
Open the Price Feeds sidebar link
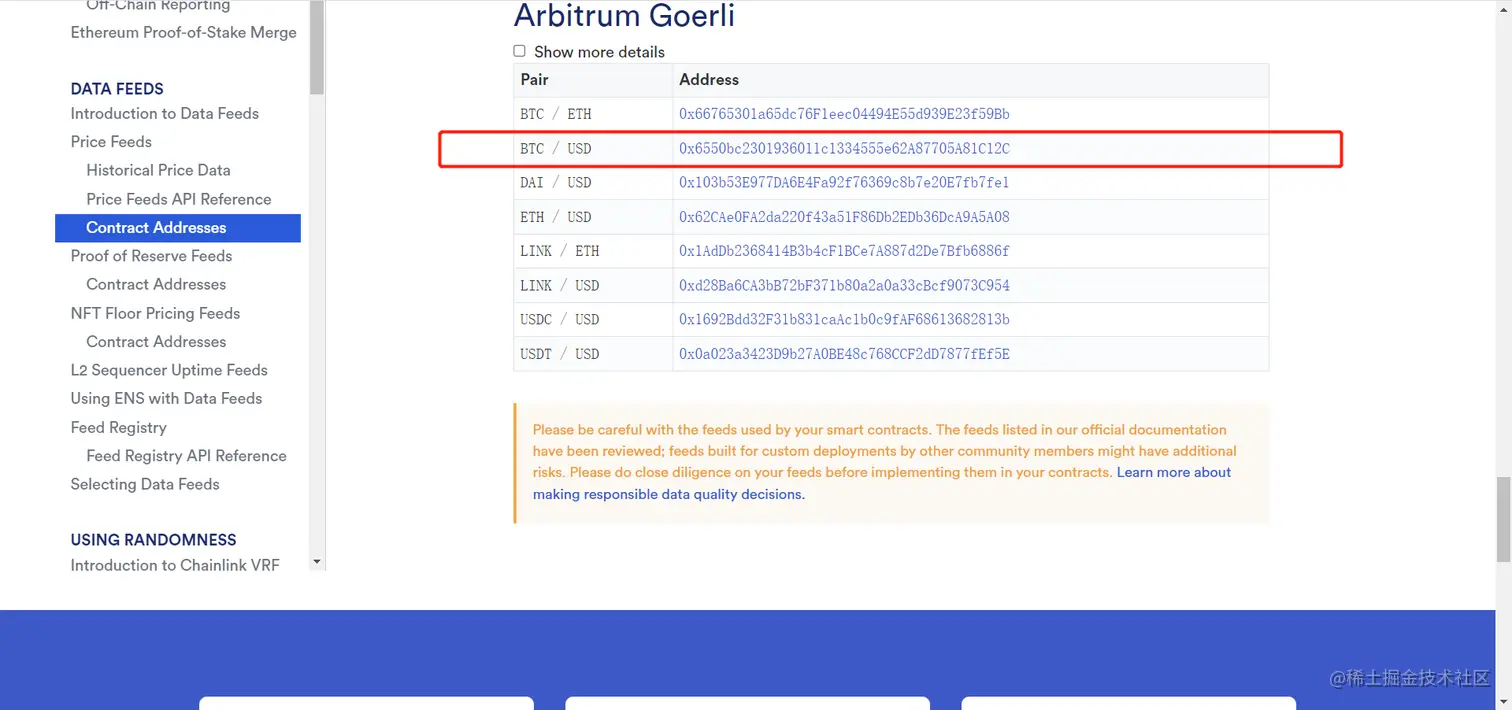pyautogui.click(x=111, y=142)
